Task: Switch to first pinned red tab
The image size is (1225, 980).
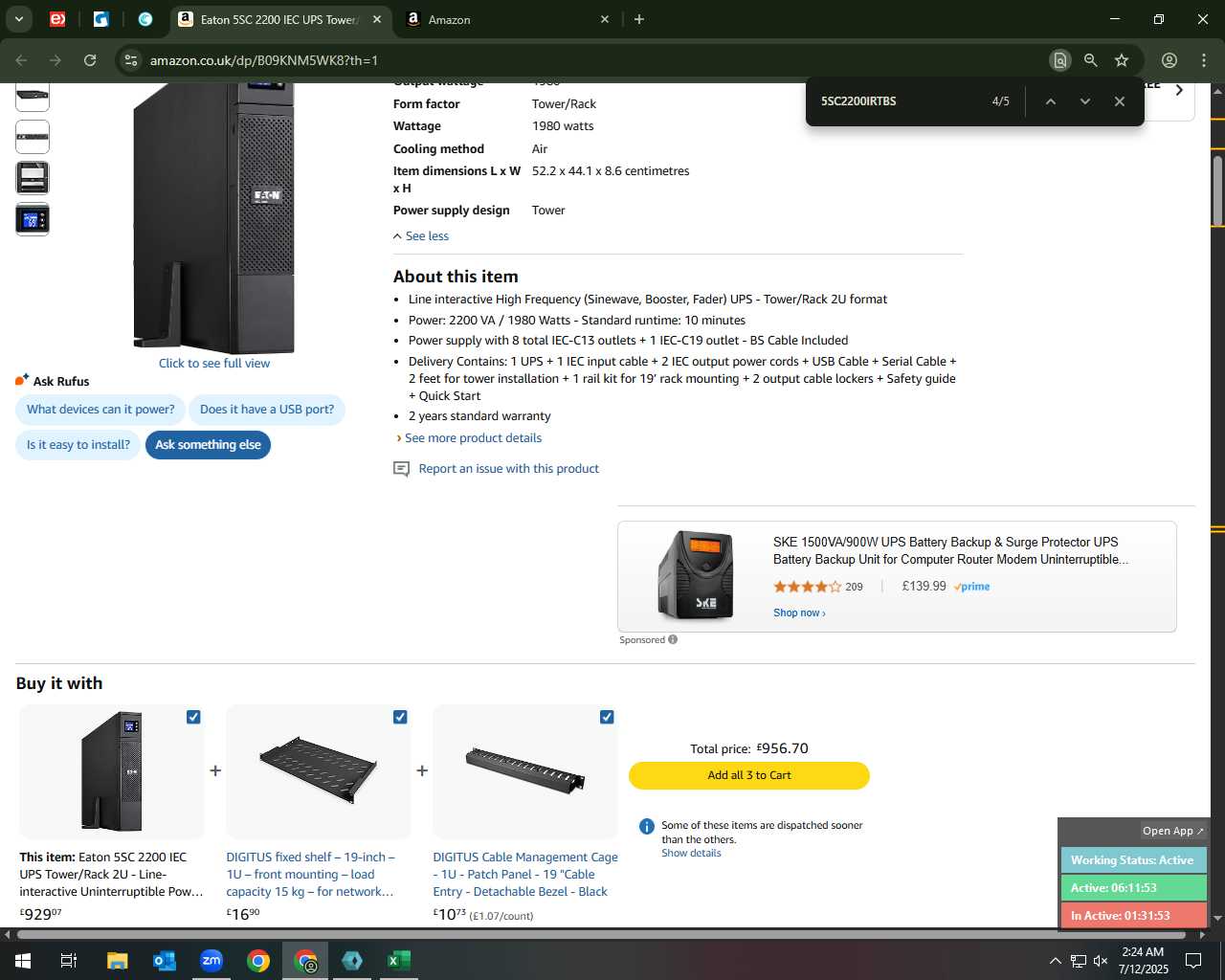Action: [57, 19]
